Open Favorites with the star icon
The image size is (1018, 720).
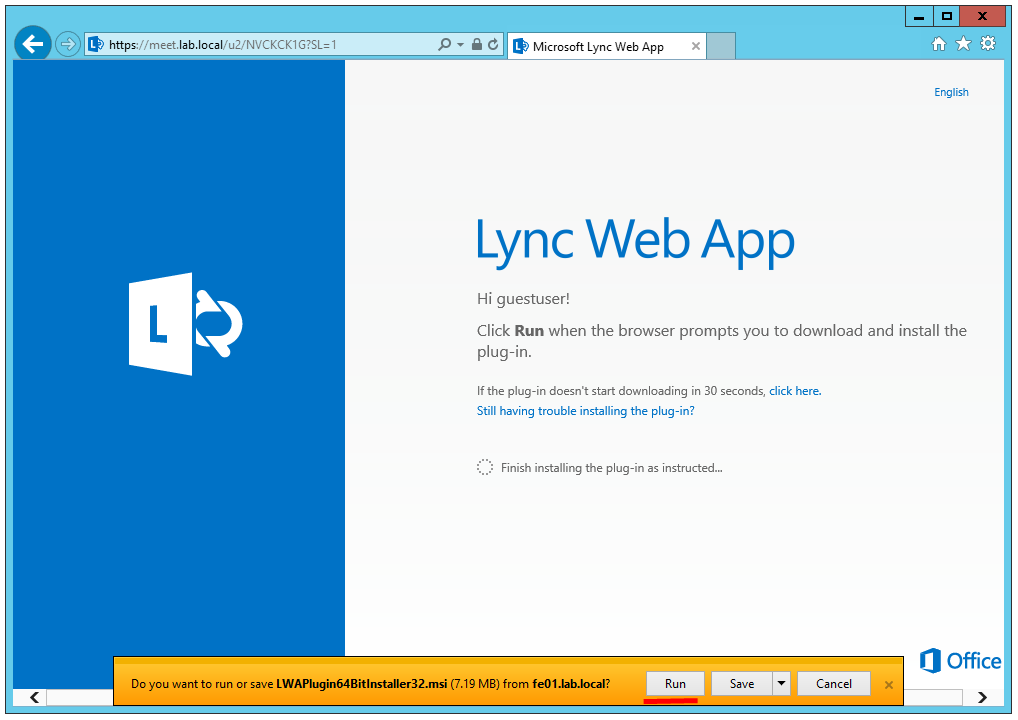coord(963,43)
